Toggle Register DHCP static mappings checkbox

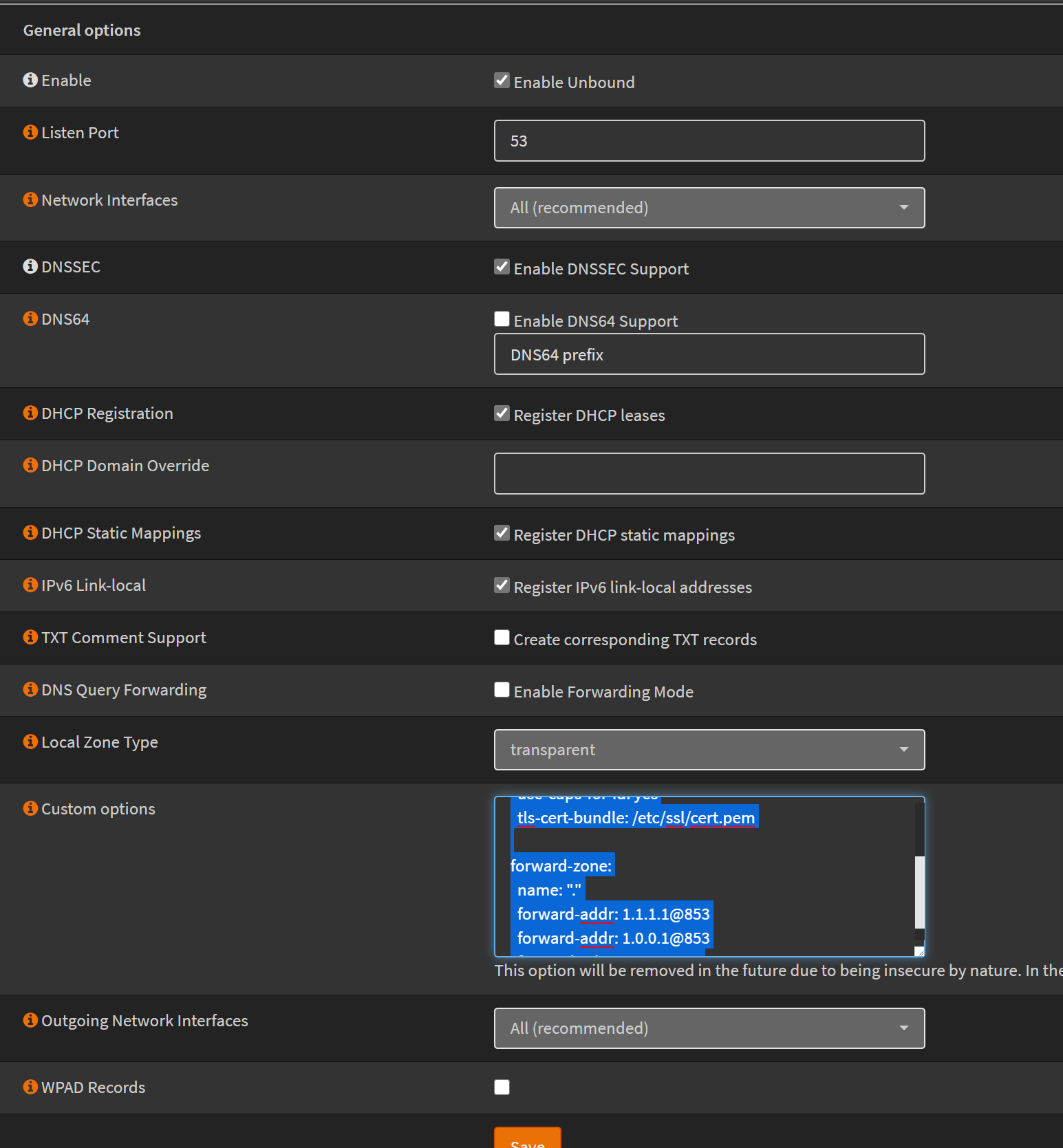click(x=502, y=533)
